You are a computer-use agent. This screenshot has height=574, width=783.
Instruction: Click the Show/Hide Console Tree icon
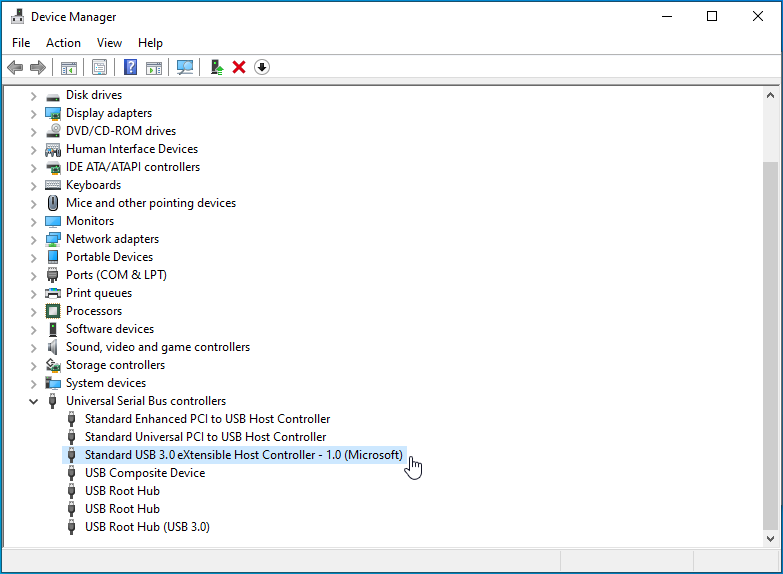tap(69, 67)
